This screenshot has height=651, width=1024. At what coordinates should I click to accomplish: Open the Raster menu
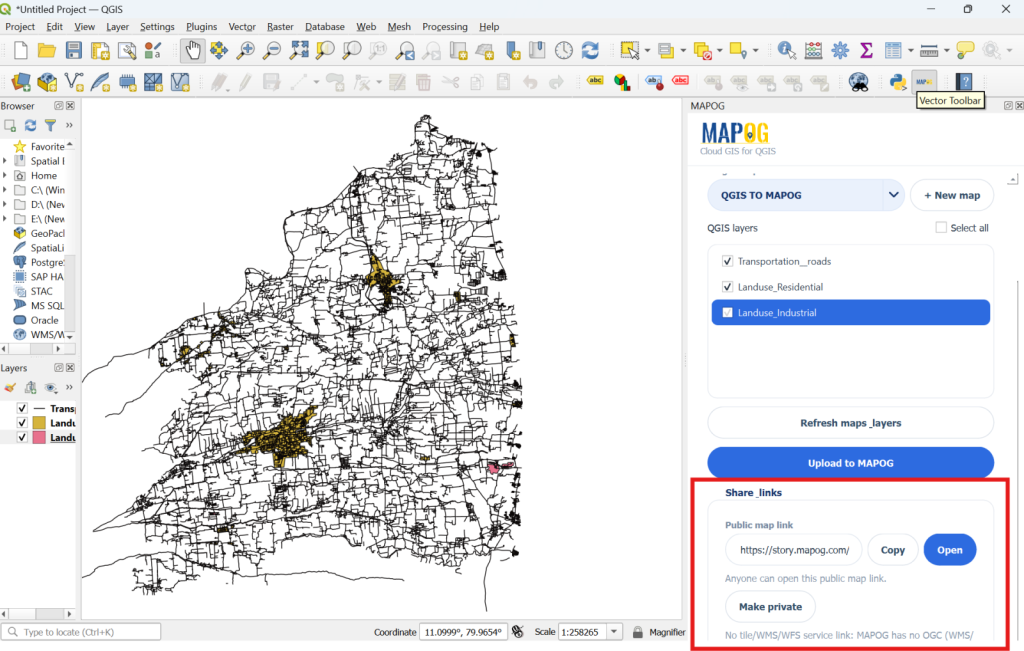coord(280,27)
